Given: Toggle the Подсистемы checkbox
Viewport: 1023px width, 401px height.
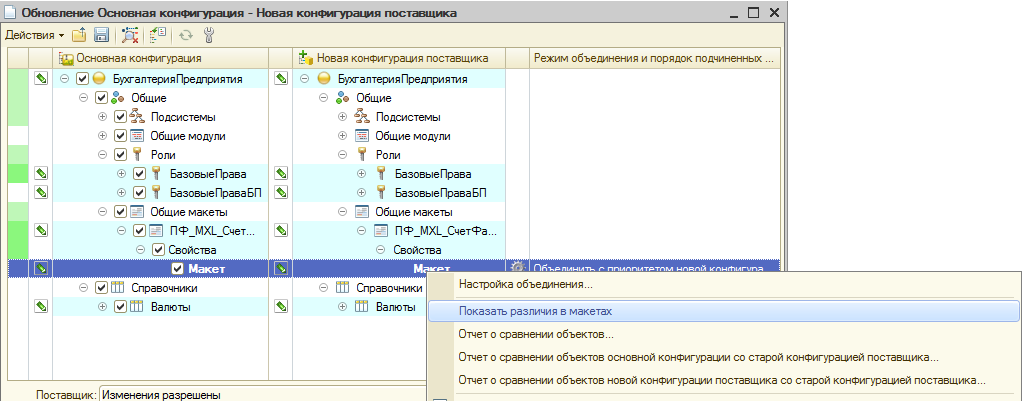Looking at the screenshot, I should coord(120,117).
